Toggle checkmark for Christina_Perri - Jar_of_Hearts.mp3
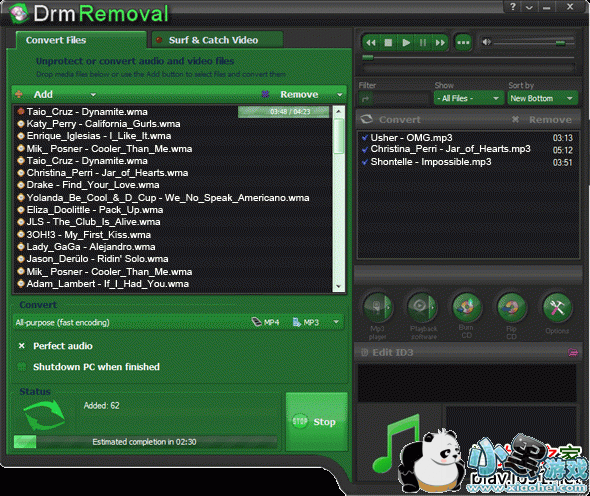This screenshot has height=496, width=590. tap(365, 150)
